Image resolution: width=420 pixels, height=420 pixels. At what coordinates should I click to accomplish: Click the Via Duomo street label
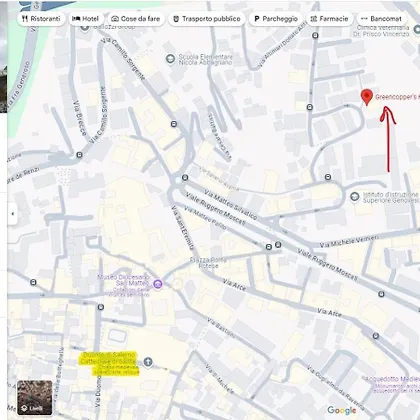click(98, 391)
